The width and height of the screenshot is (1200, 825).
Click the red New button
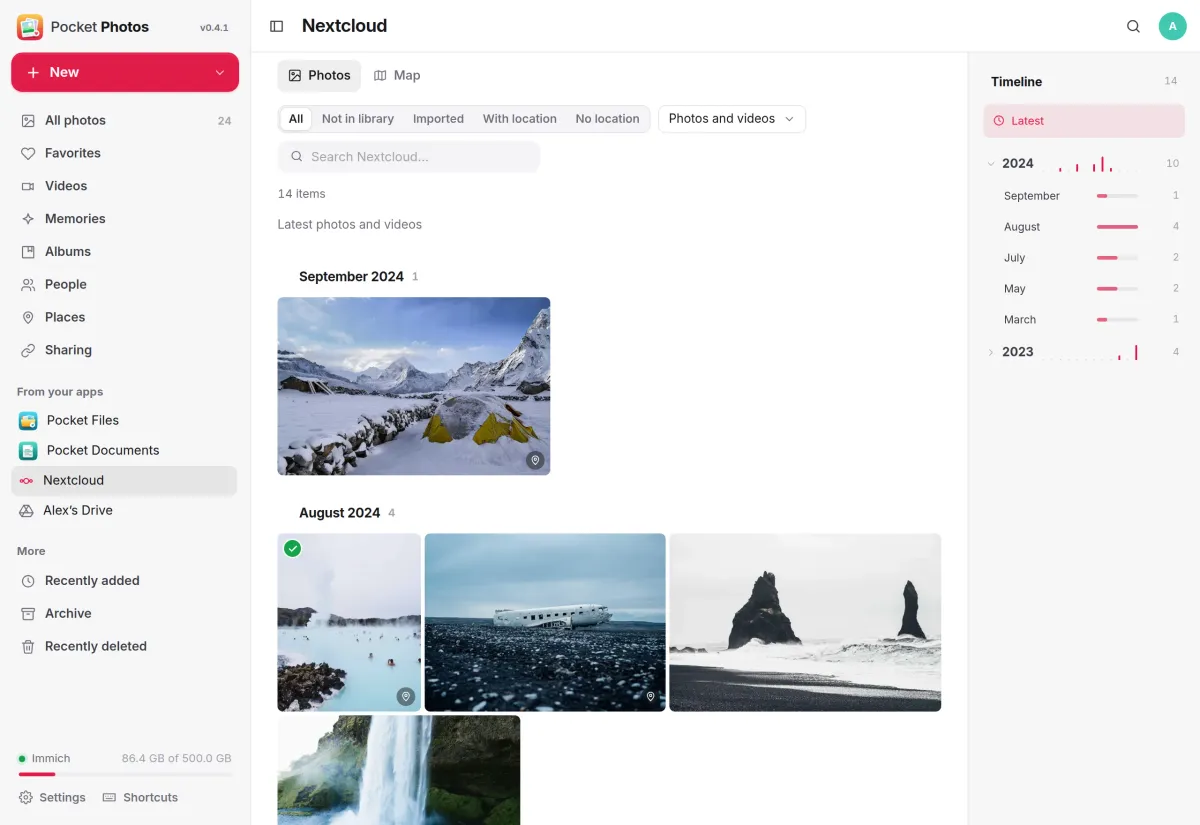pyautogui.click(x=125, y=72)
